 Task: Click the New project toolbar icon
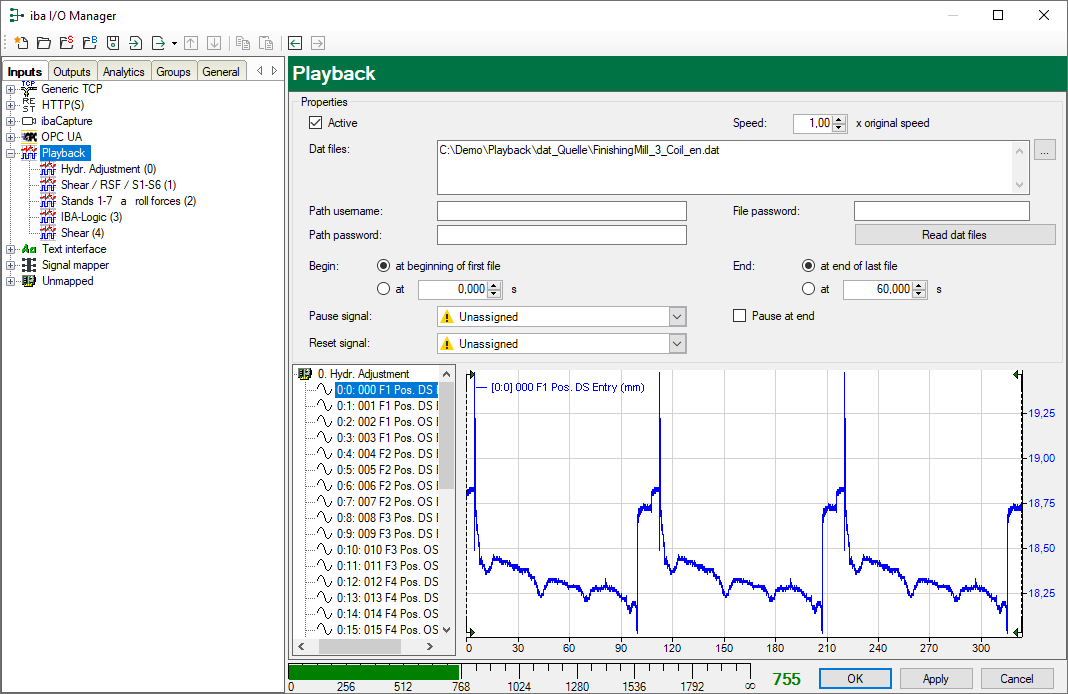[x=20, y=43]
